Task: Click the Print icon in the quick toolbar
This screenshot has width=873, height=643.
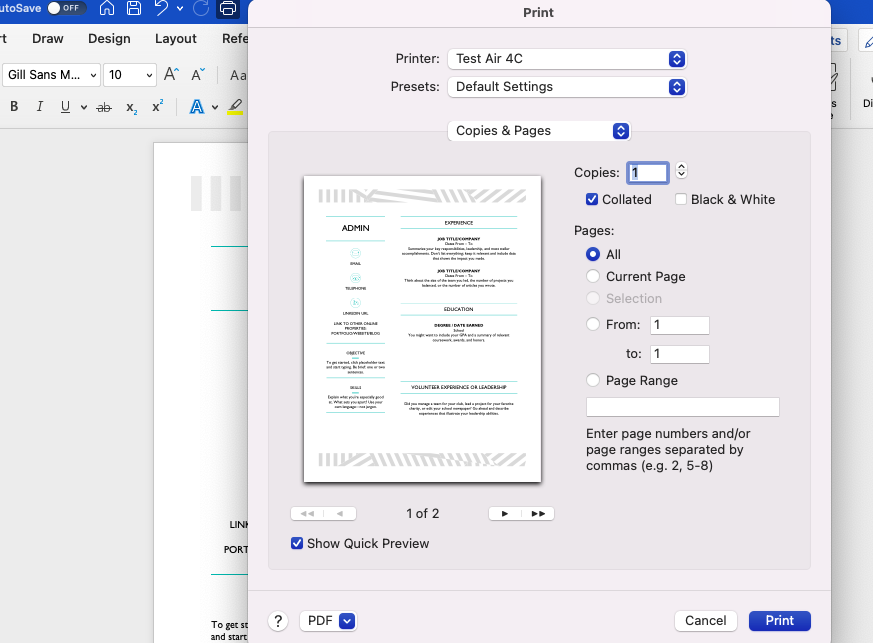Action: tap(228, 8)
